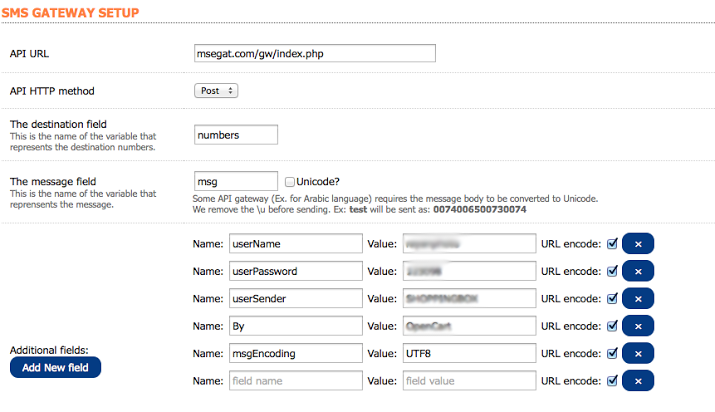Click the message field input box

click(236, 181)
